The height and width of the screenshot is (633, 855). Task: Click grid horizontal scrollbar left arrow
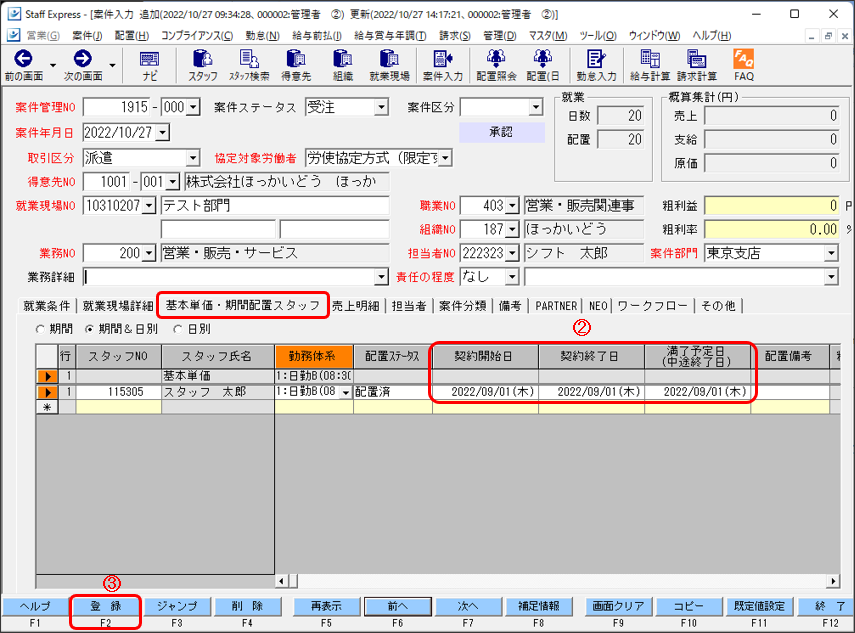coord(281,581)
